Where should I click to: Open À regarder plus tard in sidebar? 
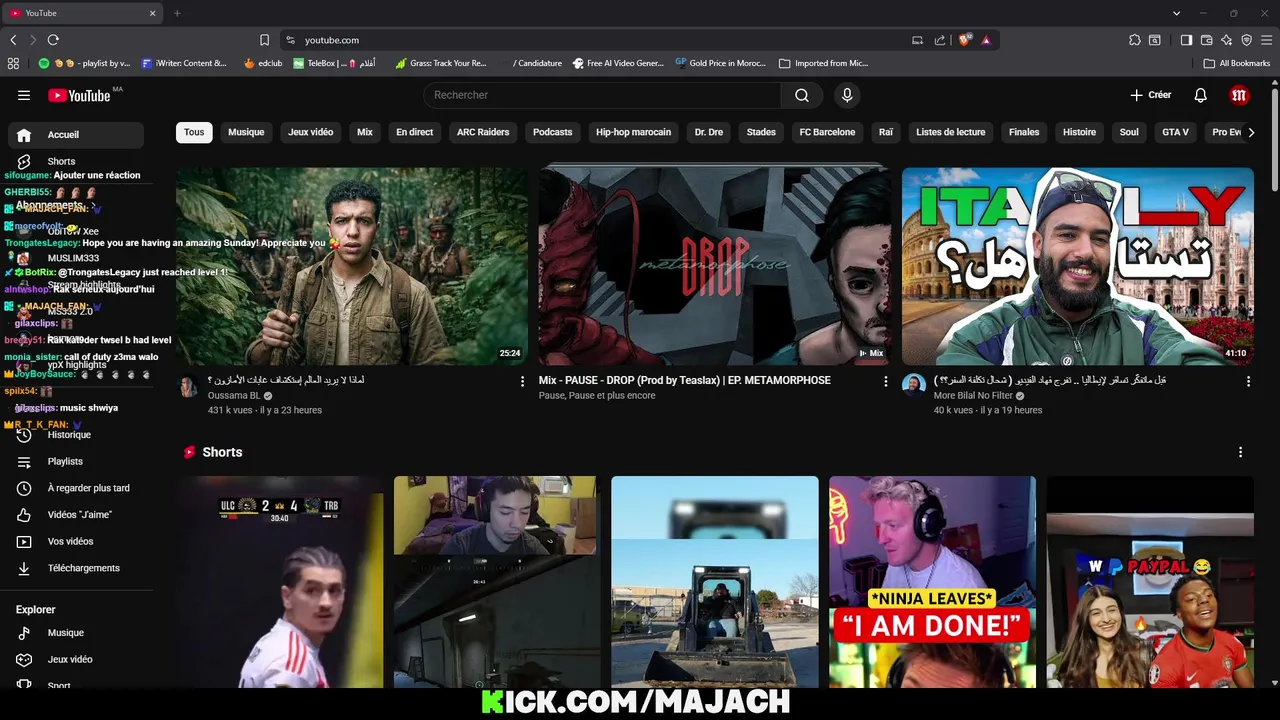pyautogui.click(x=76, y=488)
